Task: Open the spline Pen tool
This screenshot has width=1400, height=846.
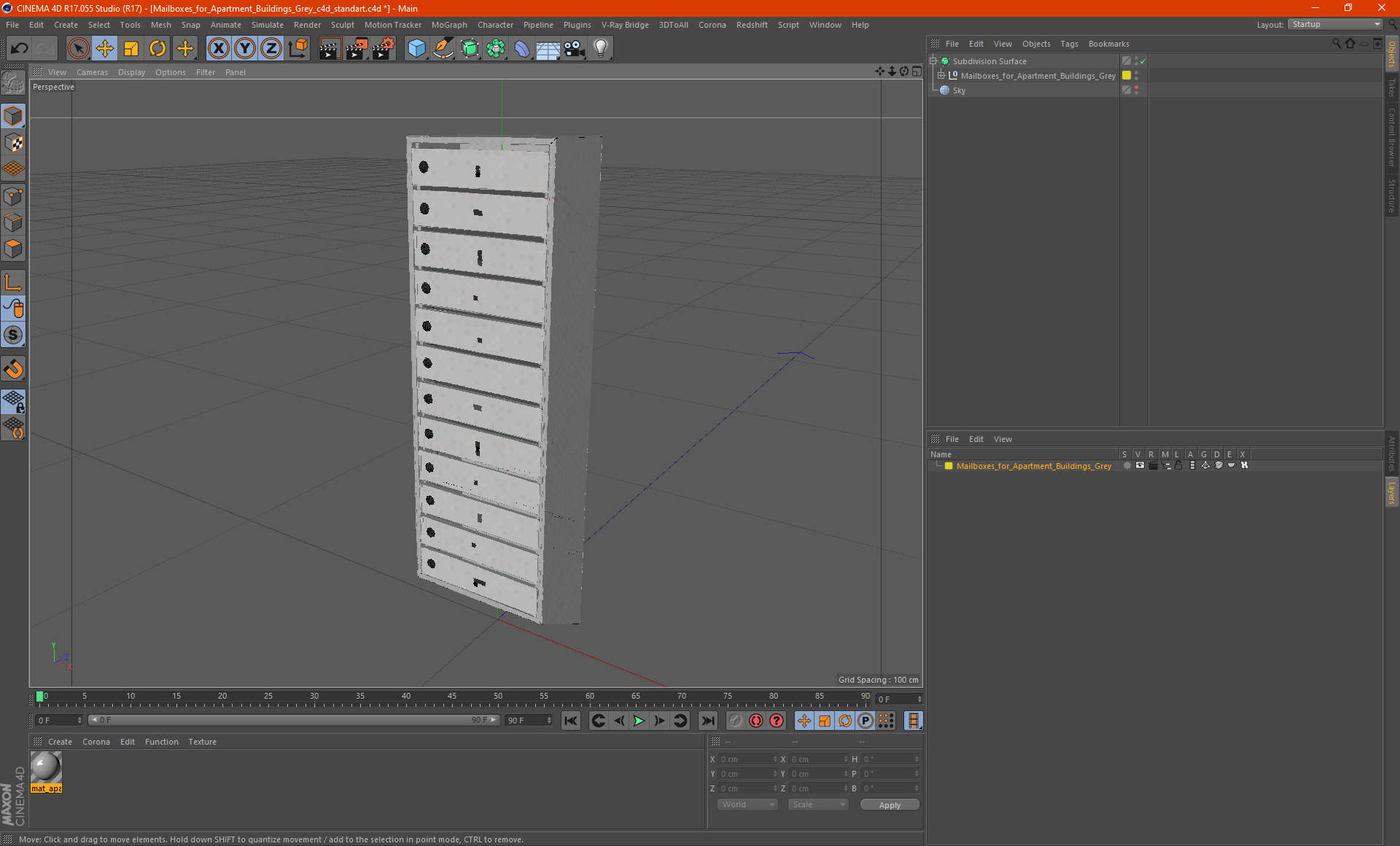Action: [443, 49]
